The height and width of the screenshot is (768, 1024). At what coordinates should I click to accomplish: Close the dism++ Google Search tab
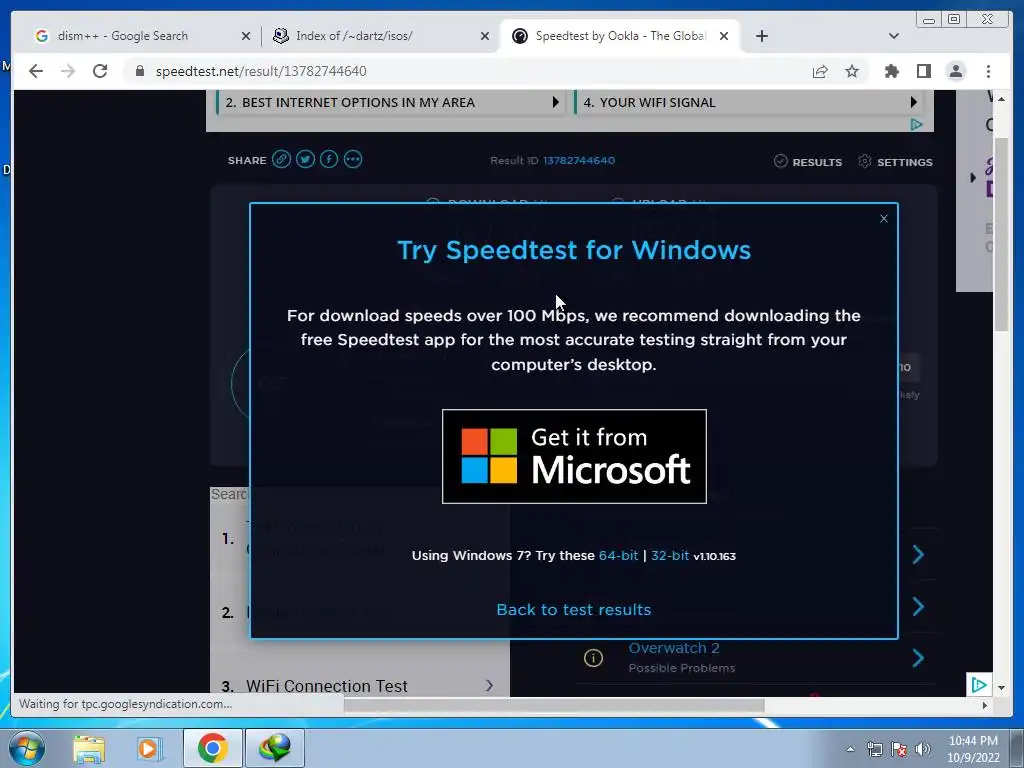click(x=246, y=36)
